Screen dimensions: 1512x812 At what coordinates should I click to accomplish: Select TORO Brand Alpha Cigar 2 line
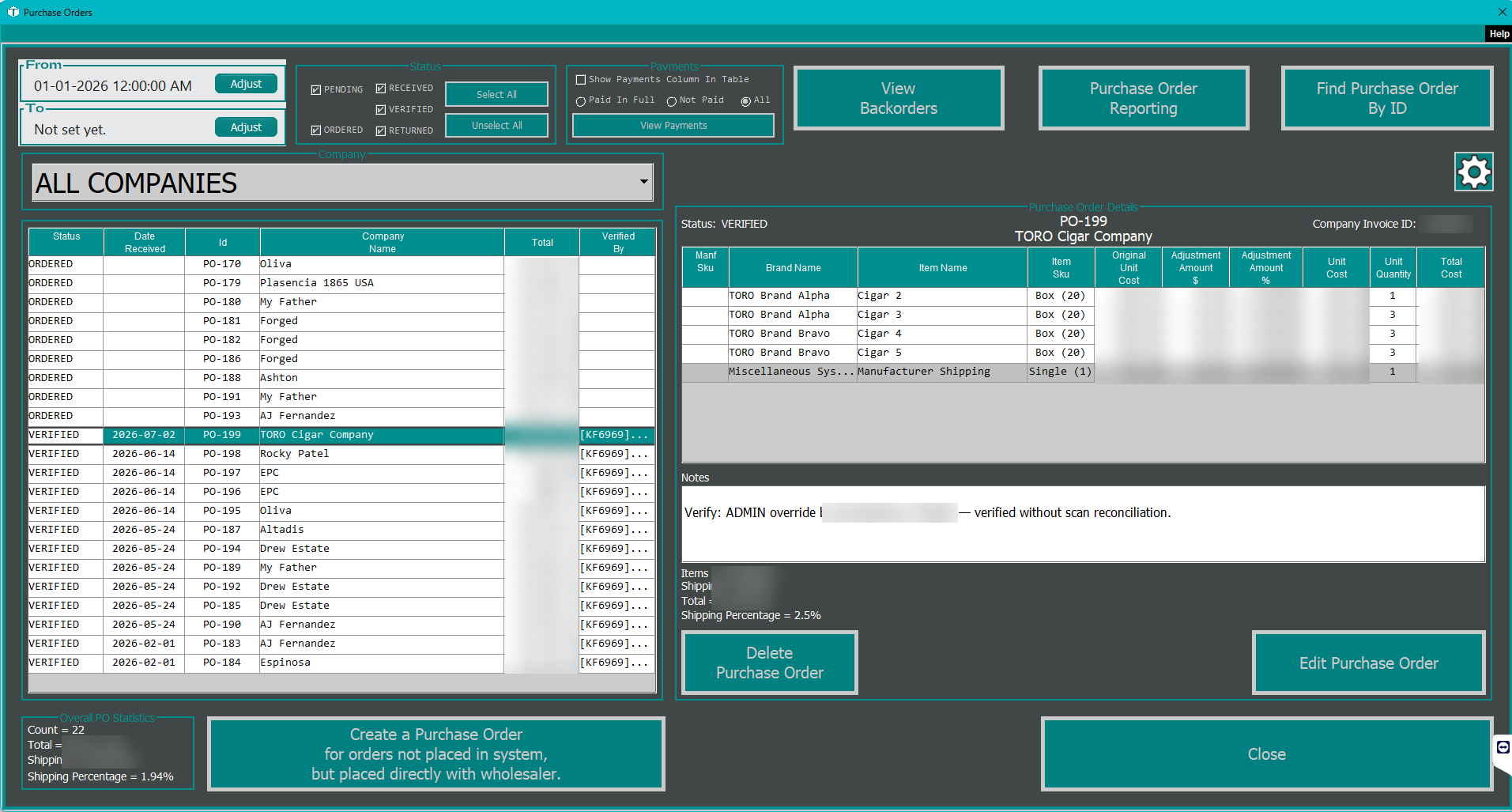point(1083,296)
